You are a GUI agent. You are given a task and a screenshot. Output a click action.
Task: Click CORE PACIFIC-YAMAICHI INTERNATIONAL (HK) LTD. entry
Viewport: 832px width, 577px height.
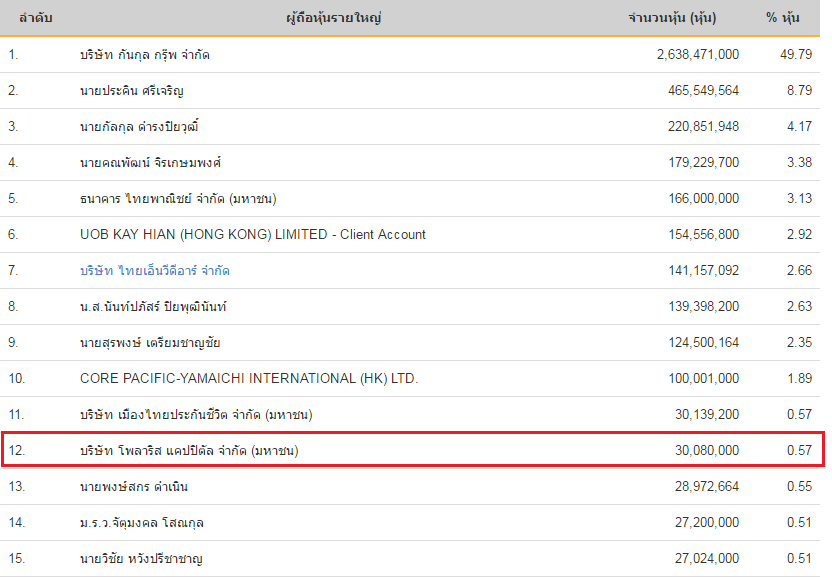coord(249,378)
